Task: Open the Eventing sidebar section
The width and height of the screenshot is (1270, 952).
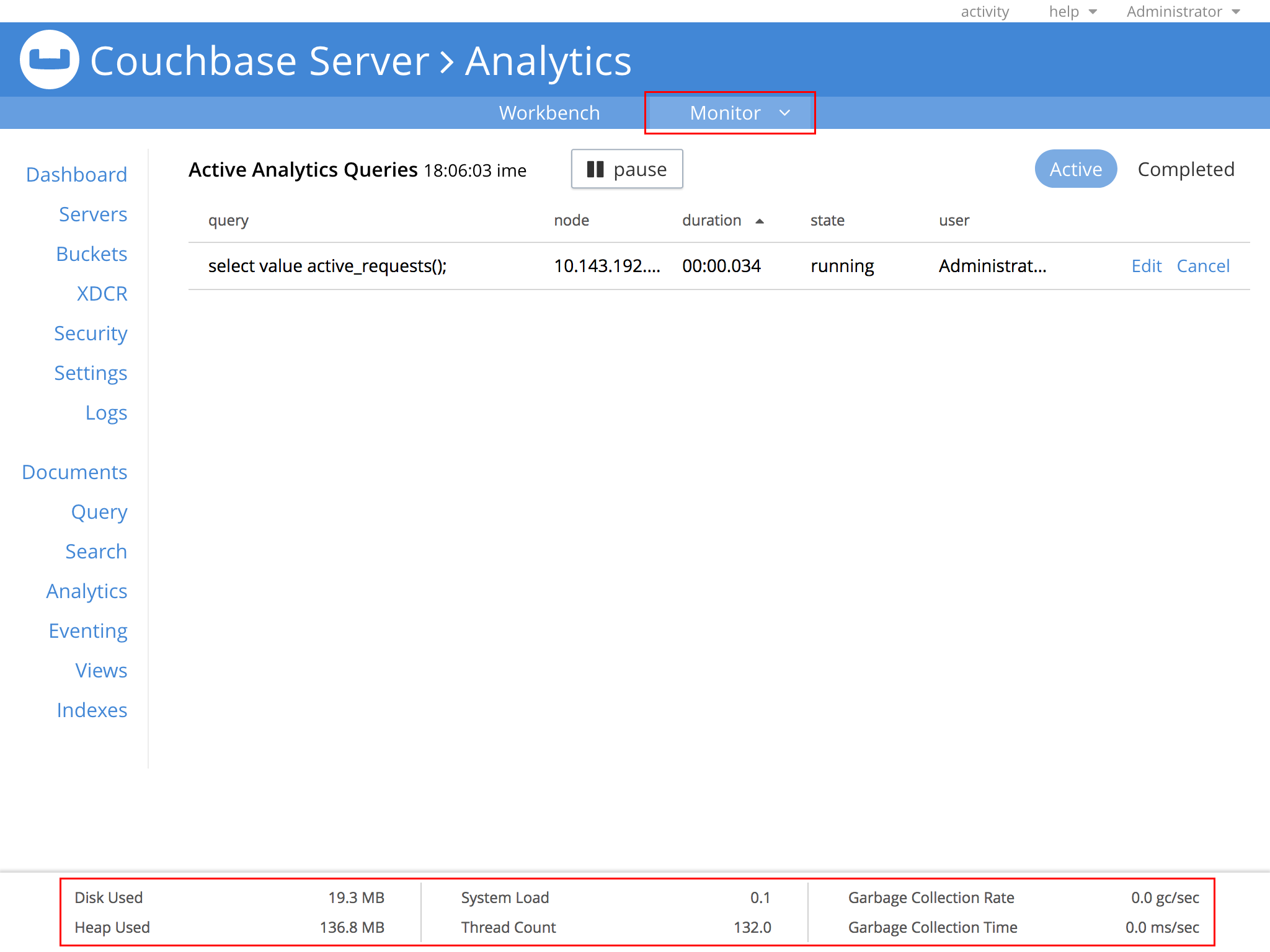Action: pos(88,631)
